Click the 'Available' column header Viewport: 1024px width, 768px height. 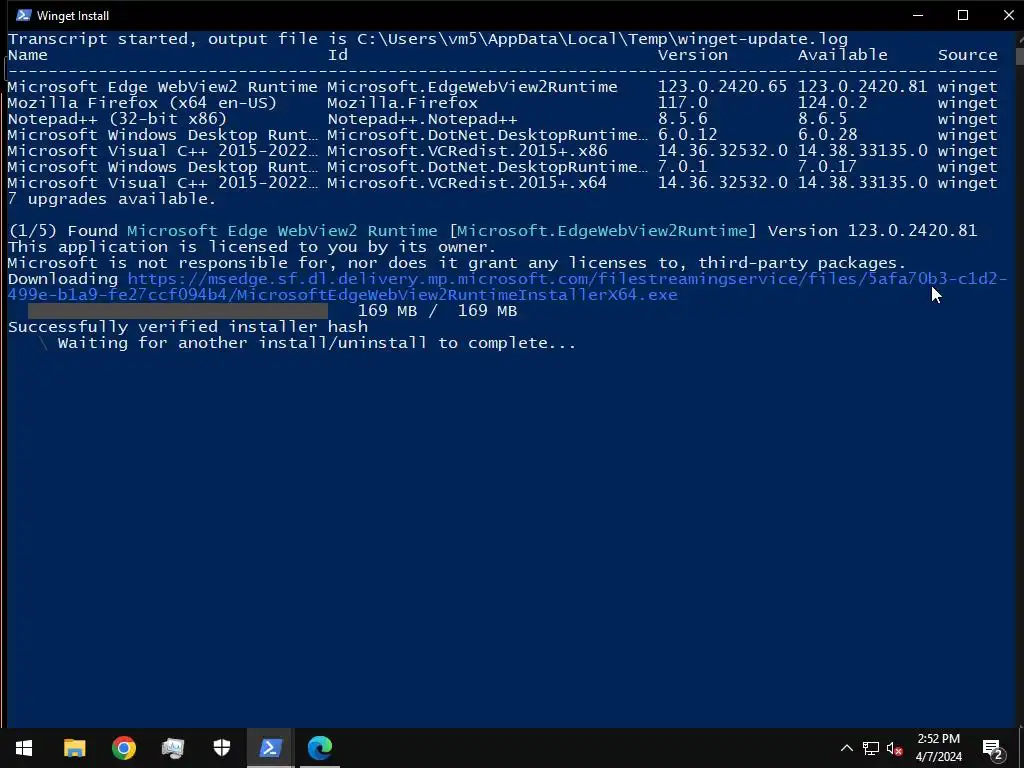point(842,55)
